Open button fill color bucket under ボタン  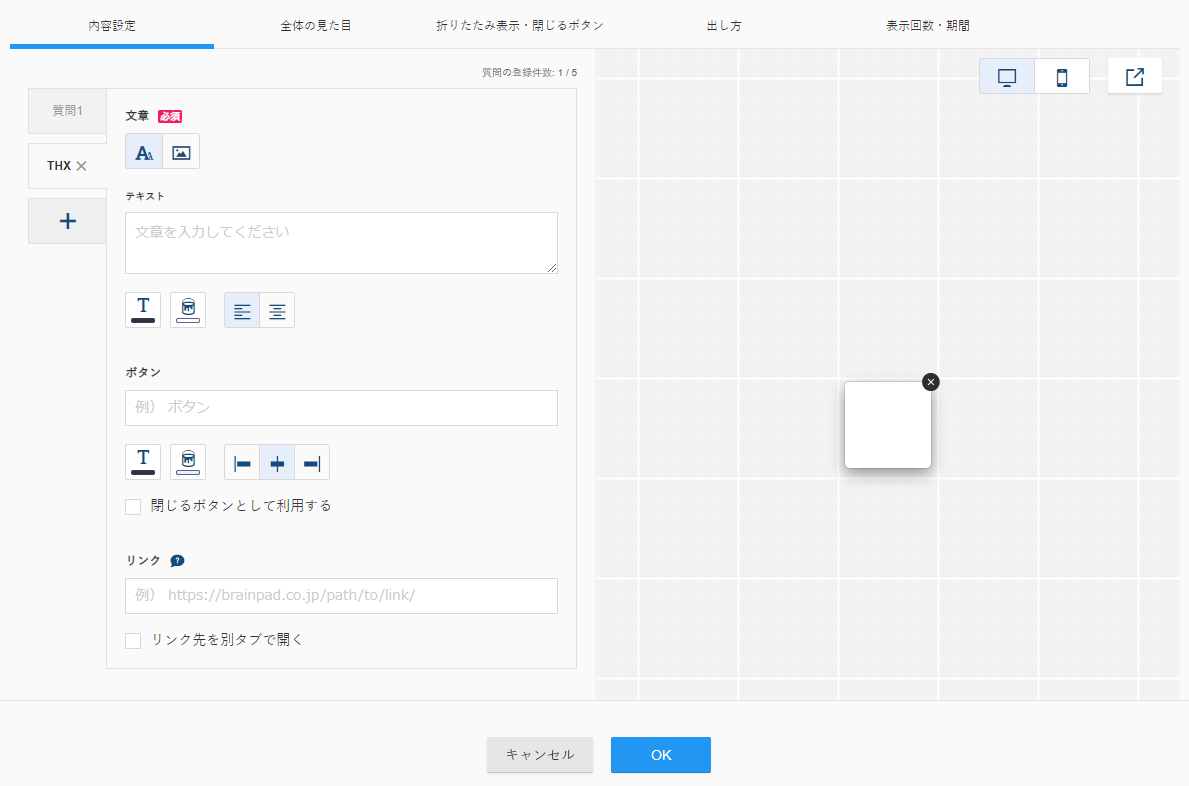(188, 462)
